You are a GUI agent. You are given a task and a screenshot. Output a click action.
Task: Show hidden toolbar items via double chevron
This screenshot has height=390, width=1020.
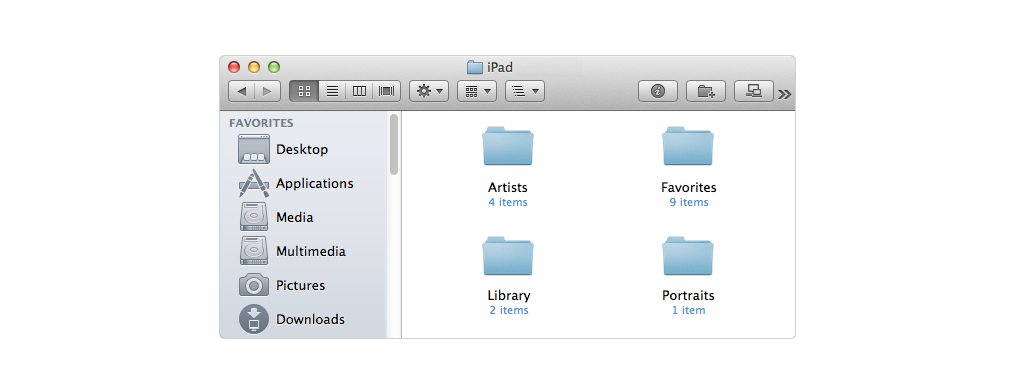785,94
